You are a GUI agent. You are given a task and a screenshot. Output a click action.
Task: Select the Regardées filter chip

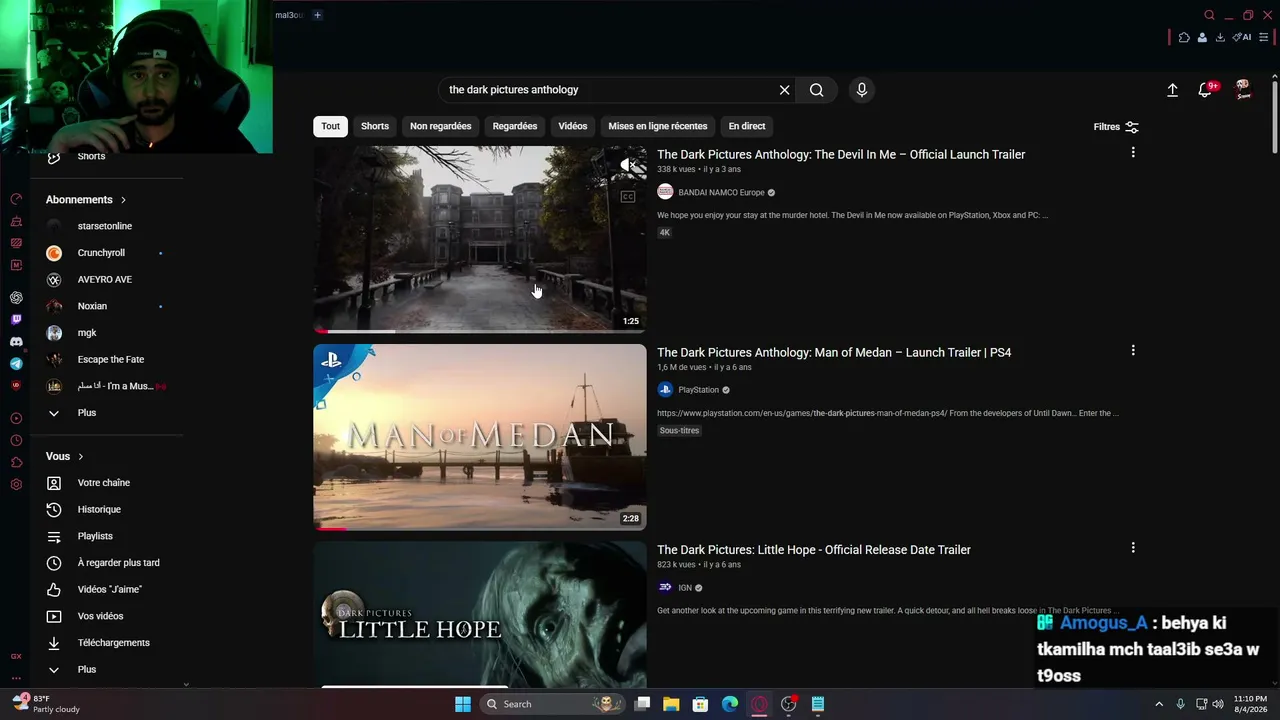[x=515, y=126]
